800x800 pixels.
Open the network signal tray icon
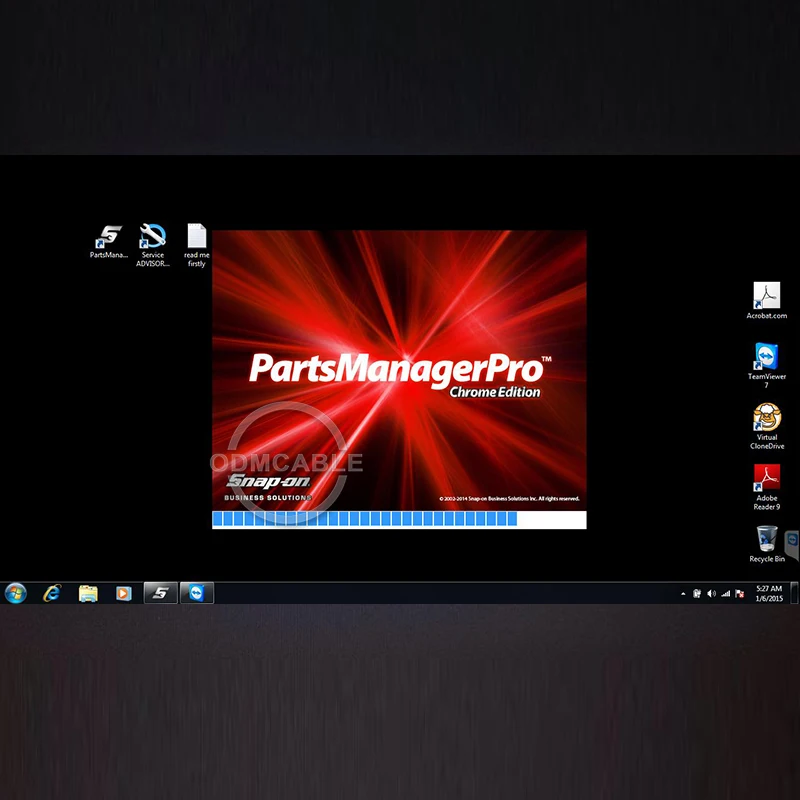click(x=726, y=593)
